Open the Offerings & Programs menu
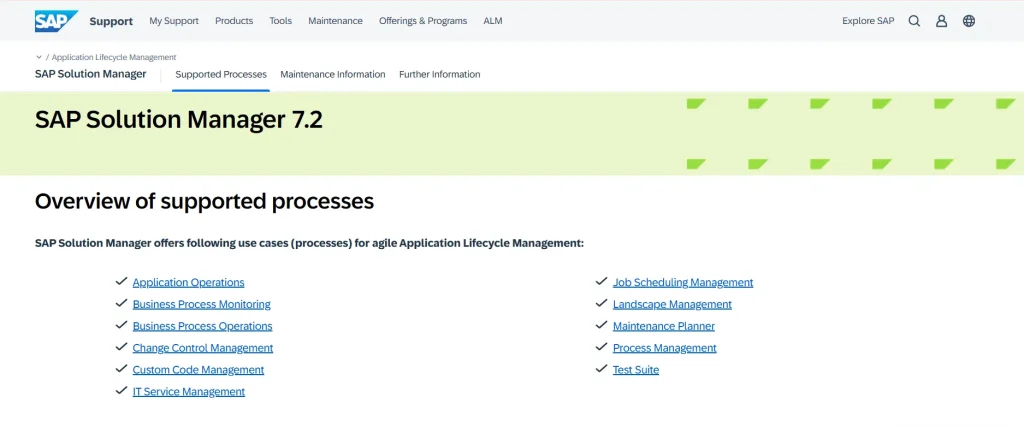The height and width of the screenshot is (427, 1024). (x=423, y=21)
